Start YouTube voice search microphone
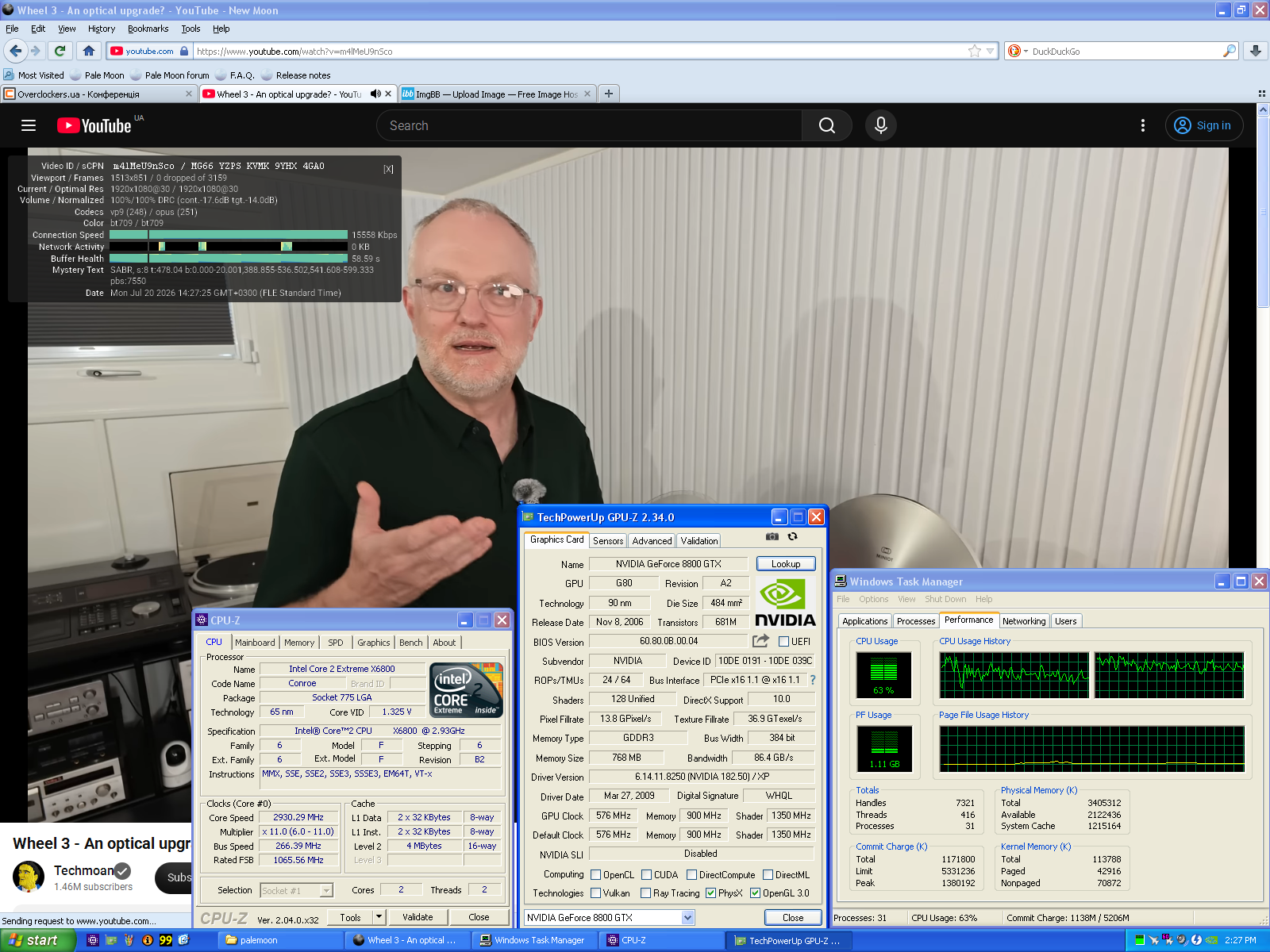Image resolution: width=1270 pixels, height=952 pixels. coord(881,125)
